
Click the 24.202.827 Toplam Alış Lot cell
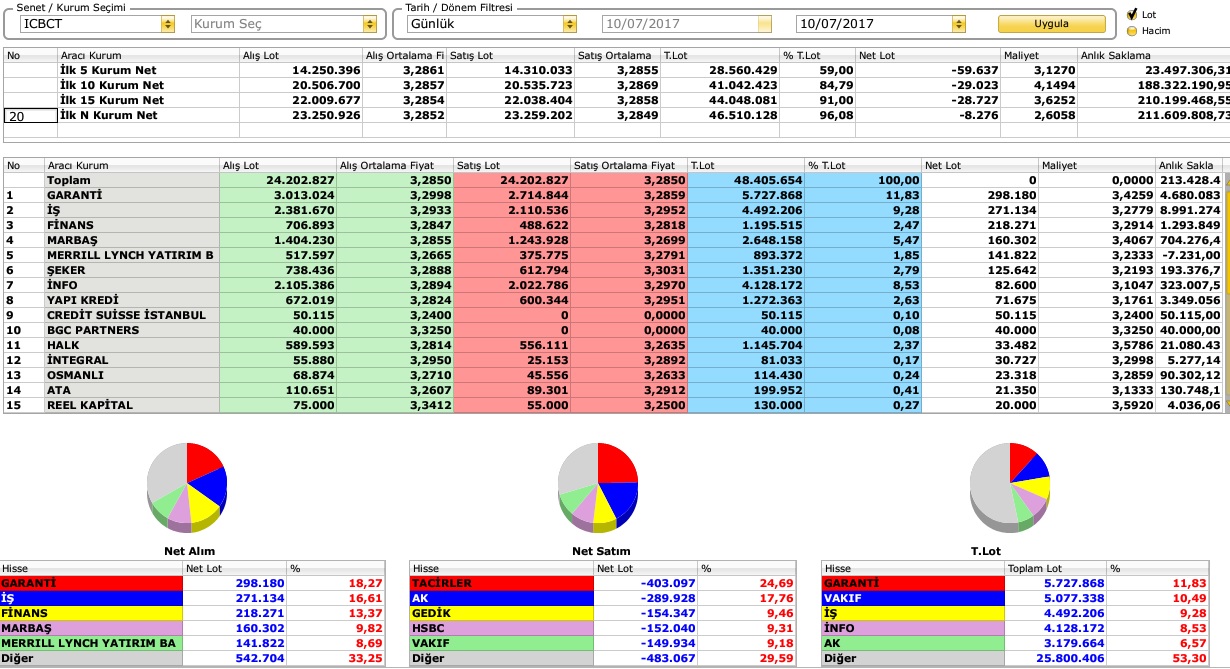pos(278,180)
